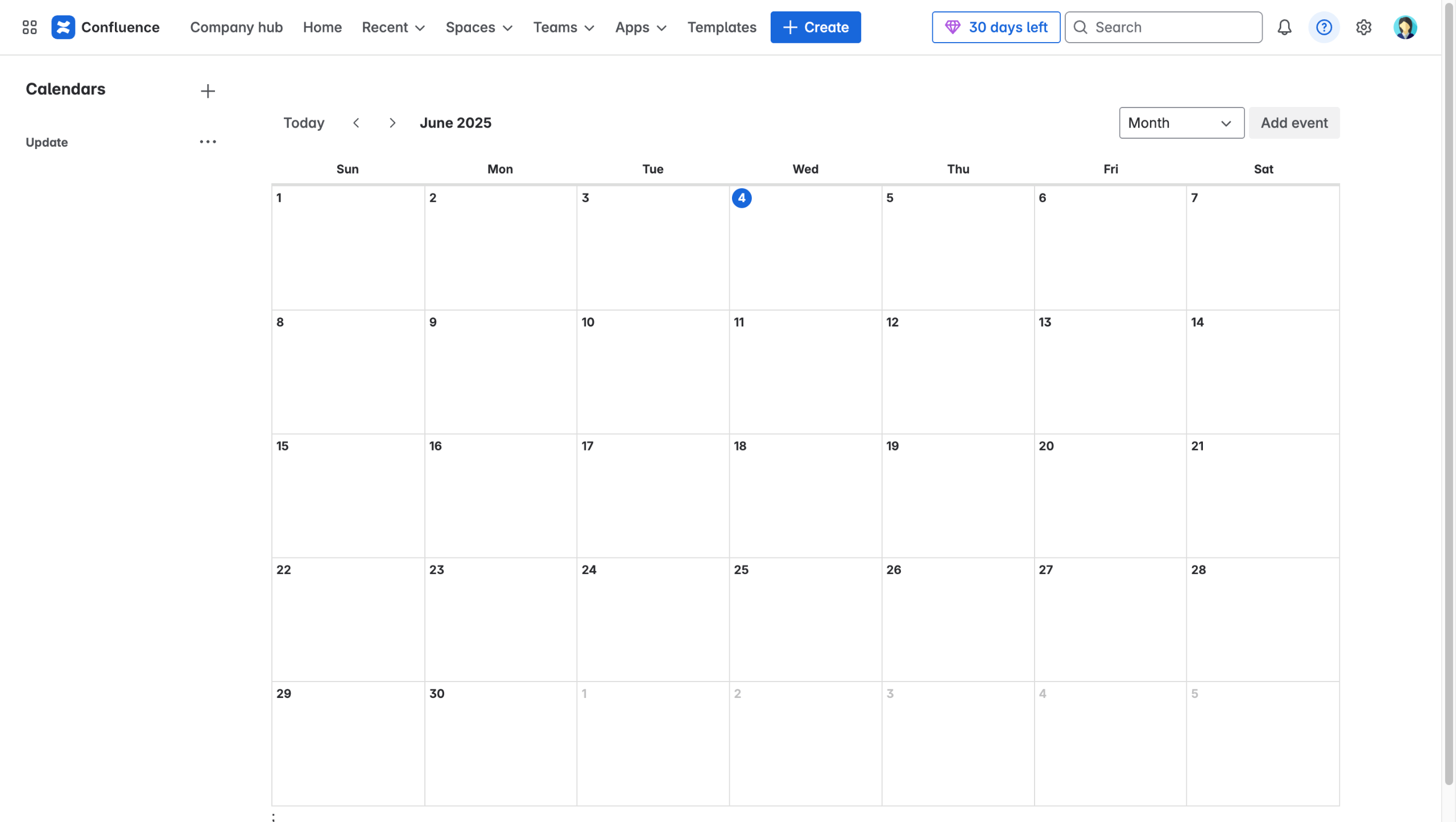This screenshot has width=1456, height=822.
Task: Open the Month view dropdown
Action: [x=1181, y=123]
